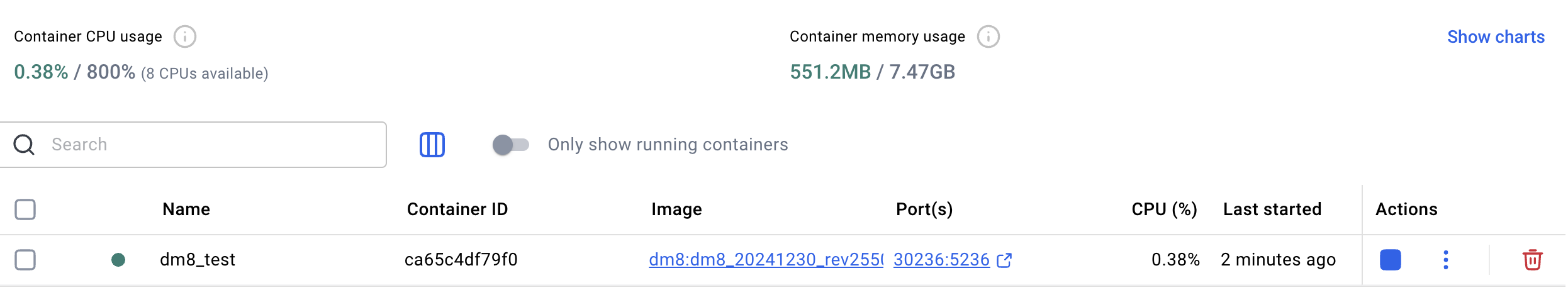Image resolution: width=1568 pixels, height=307 pixels.
Task: Stop the dm8_test container
Action: [x=1390, y=260]
